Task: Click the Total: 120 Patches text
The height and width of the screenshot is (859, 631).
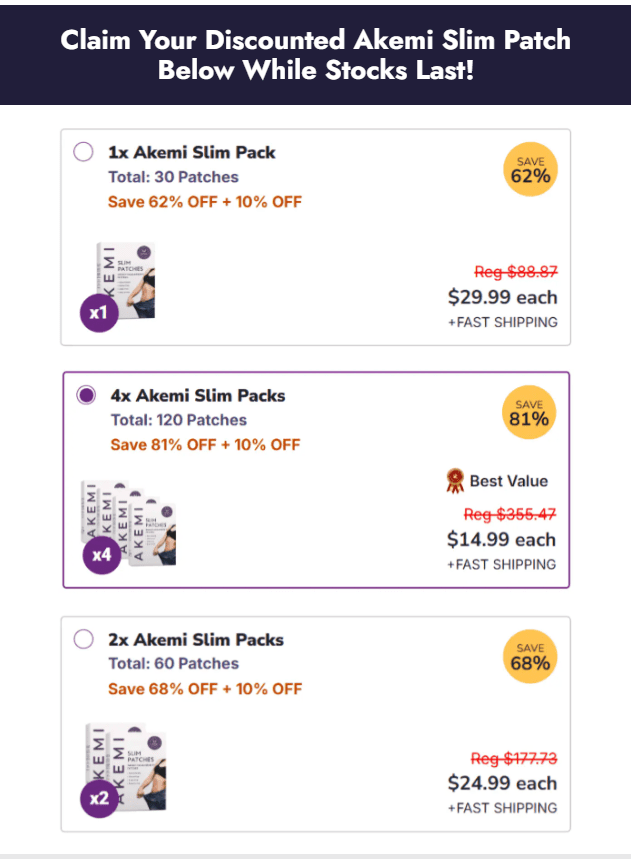Action: 179,420
